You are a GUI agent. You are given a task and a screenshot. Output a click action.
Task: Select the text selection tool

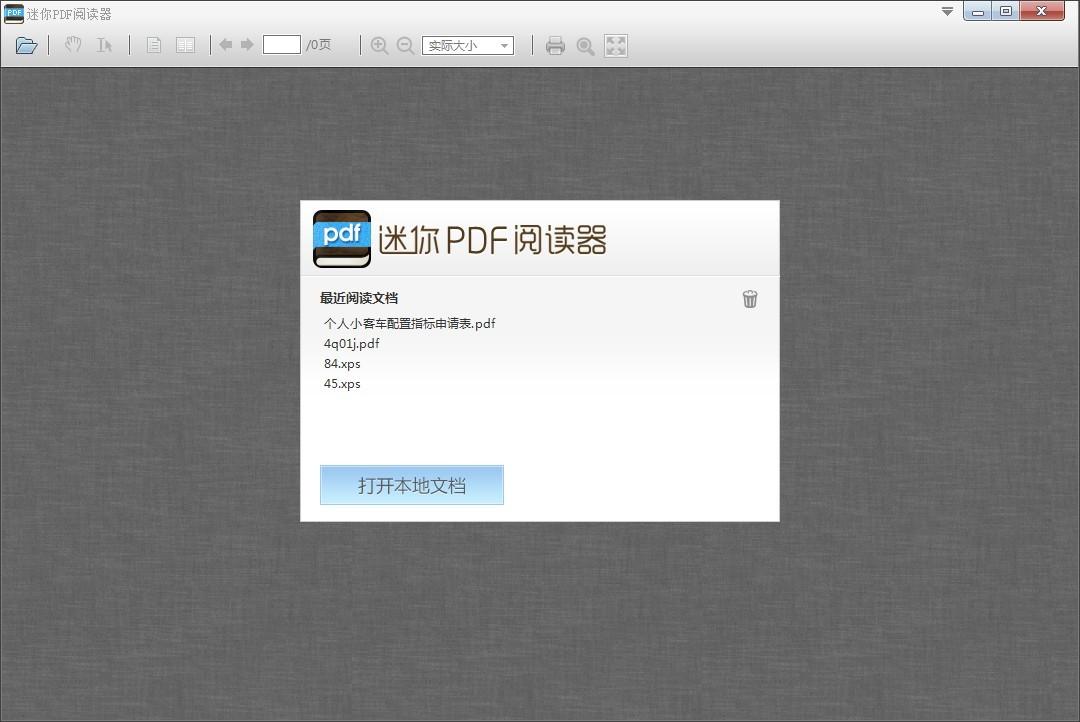click(x=104, y=45)
